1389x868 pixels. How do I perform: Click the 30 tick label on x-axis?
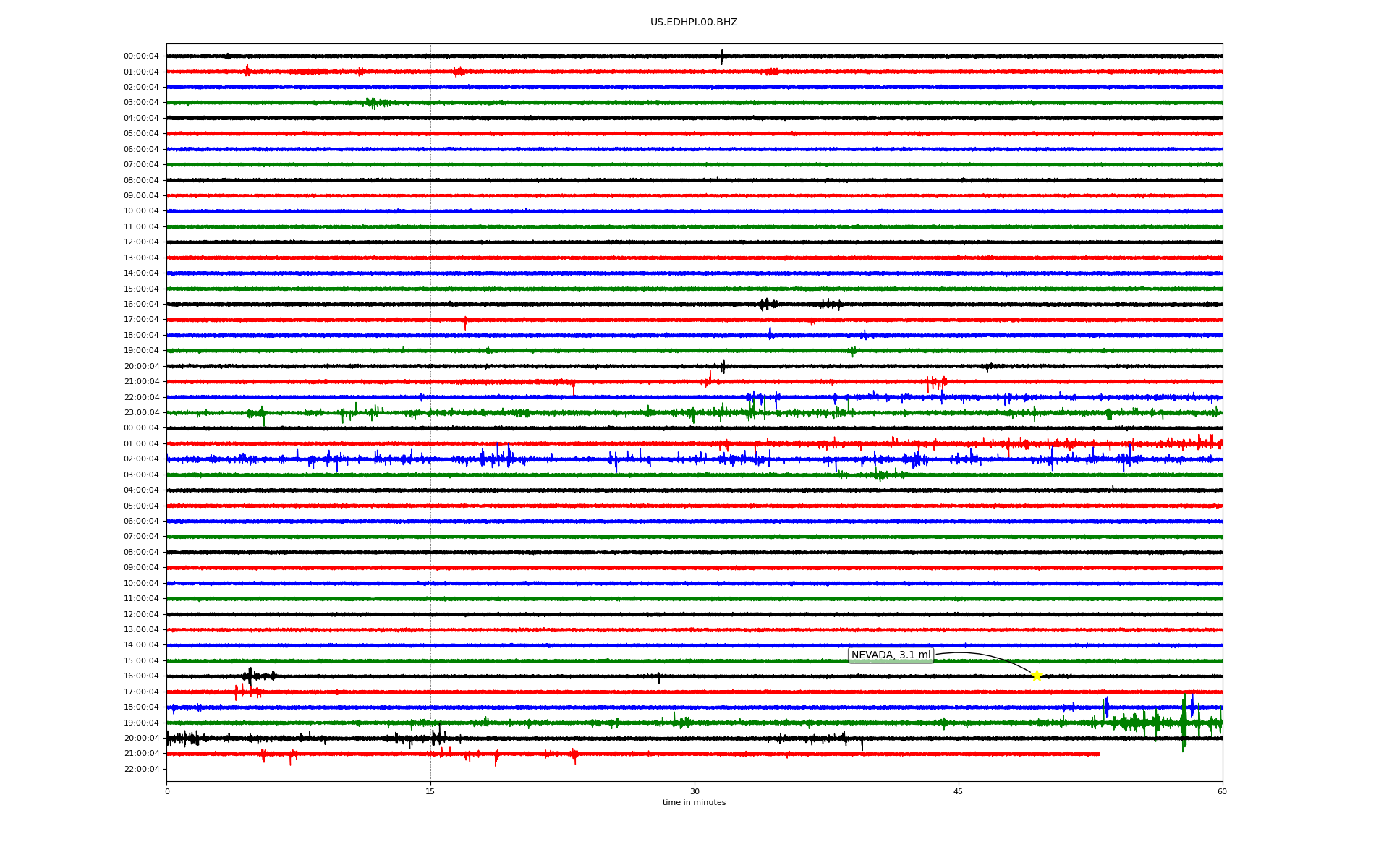click(694, 791)
